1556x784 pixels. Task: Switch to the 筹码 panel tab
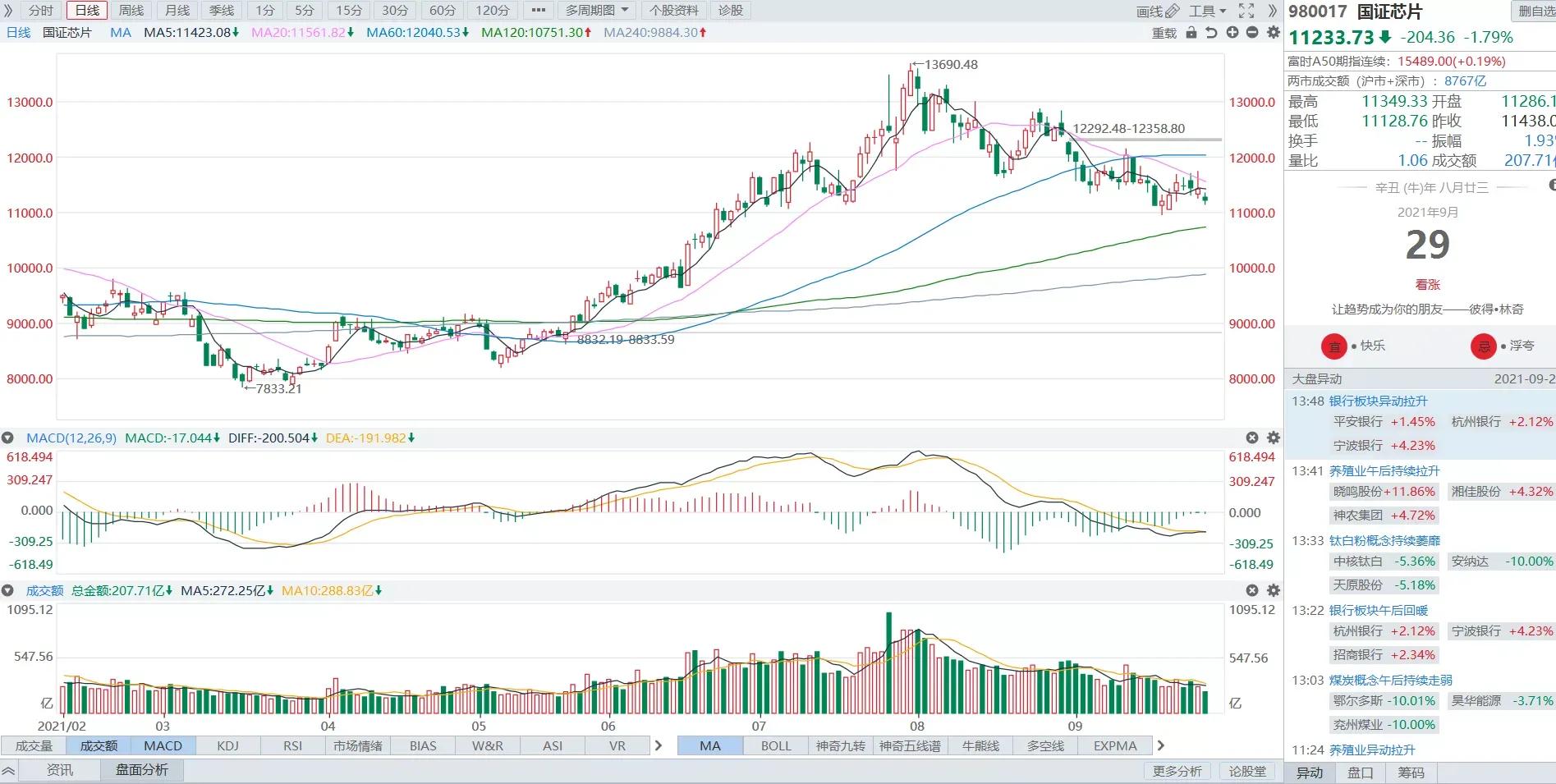coord(1411,773)
